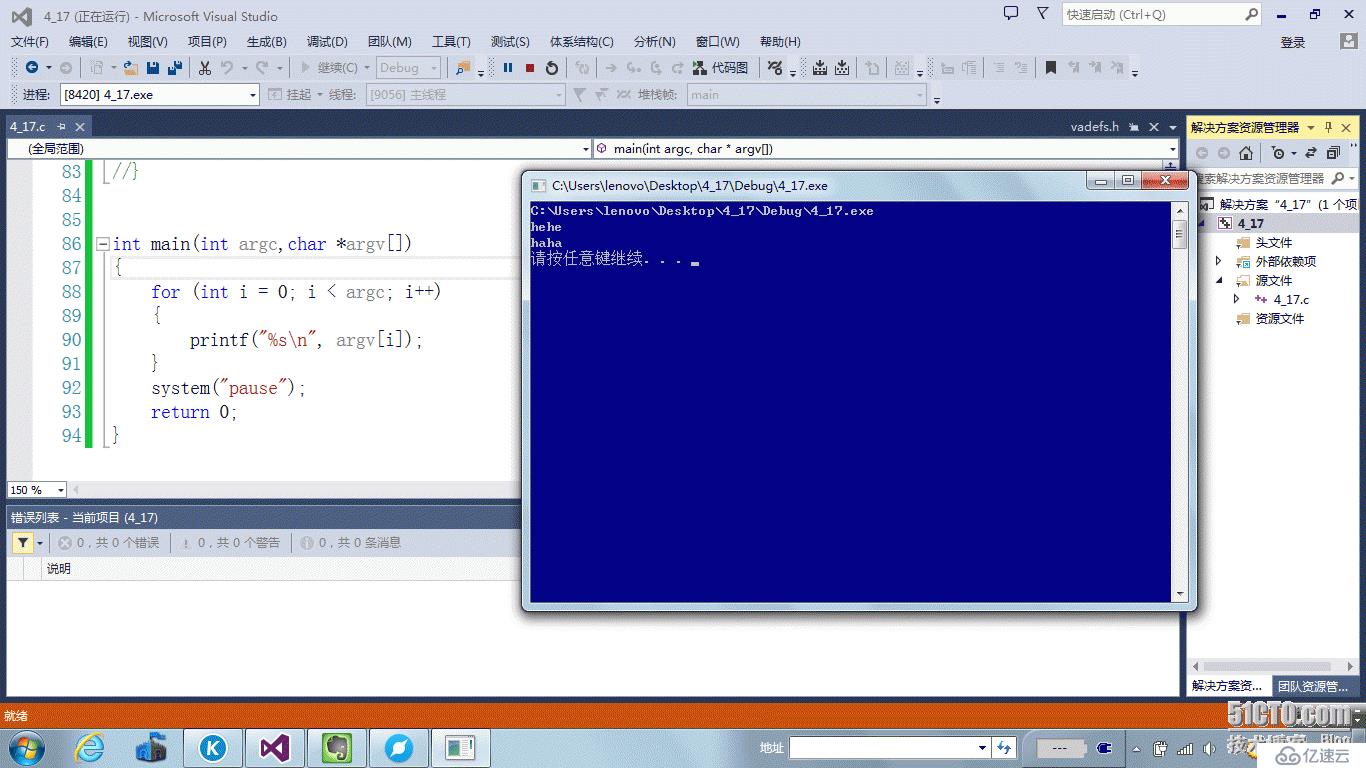Screen dimensions: 1366x768
Task: Open the main function member dropdown
Action: coord(886,148)
